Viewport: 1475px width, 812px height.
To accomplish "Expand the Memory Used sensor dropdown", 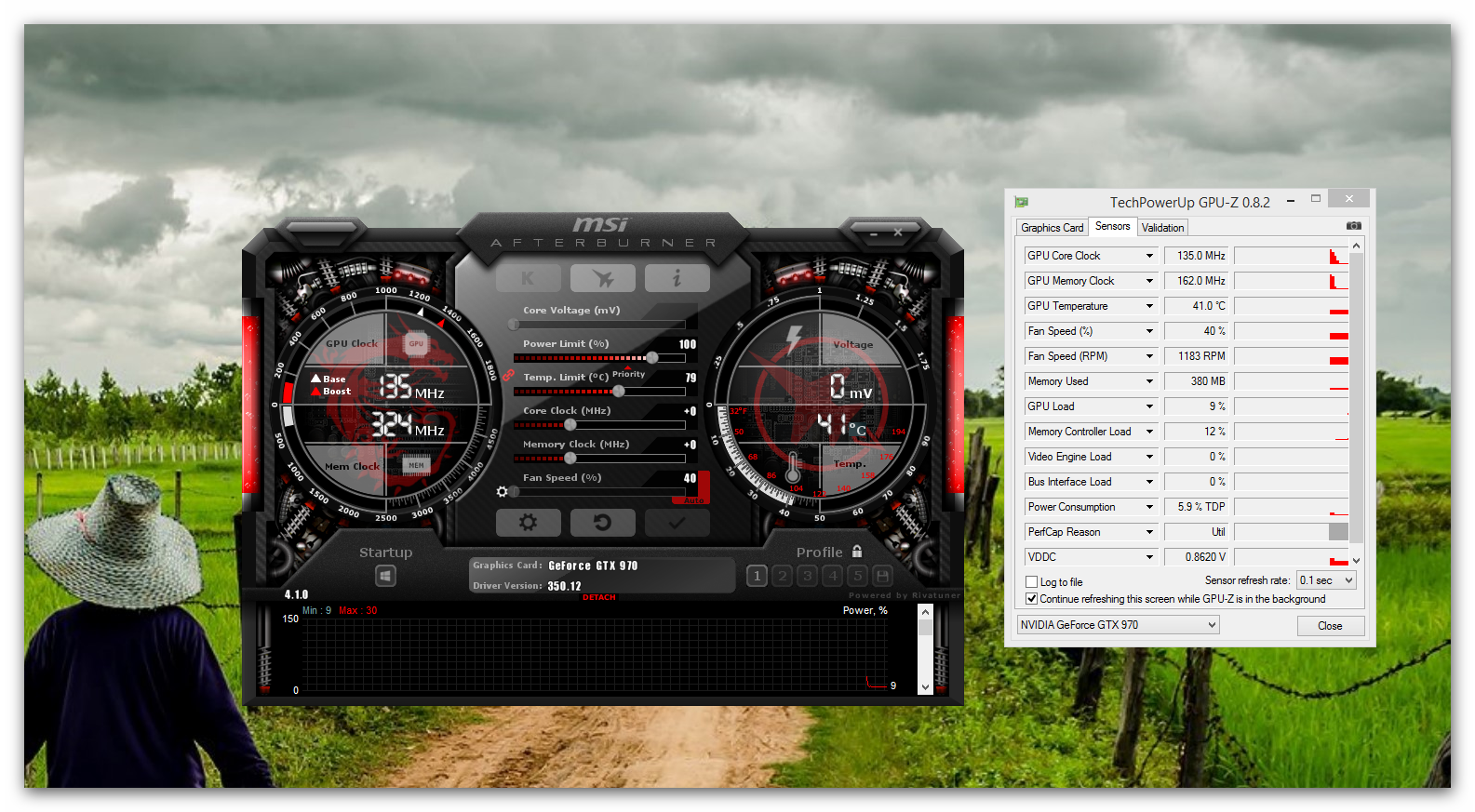I will point(1149,381).
